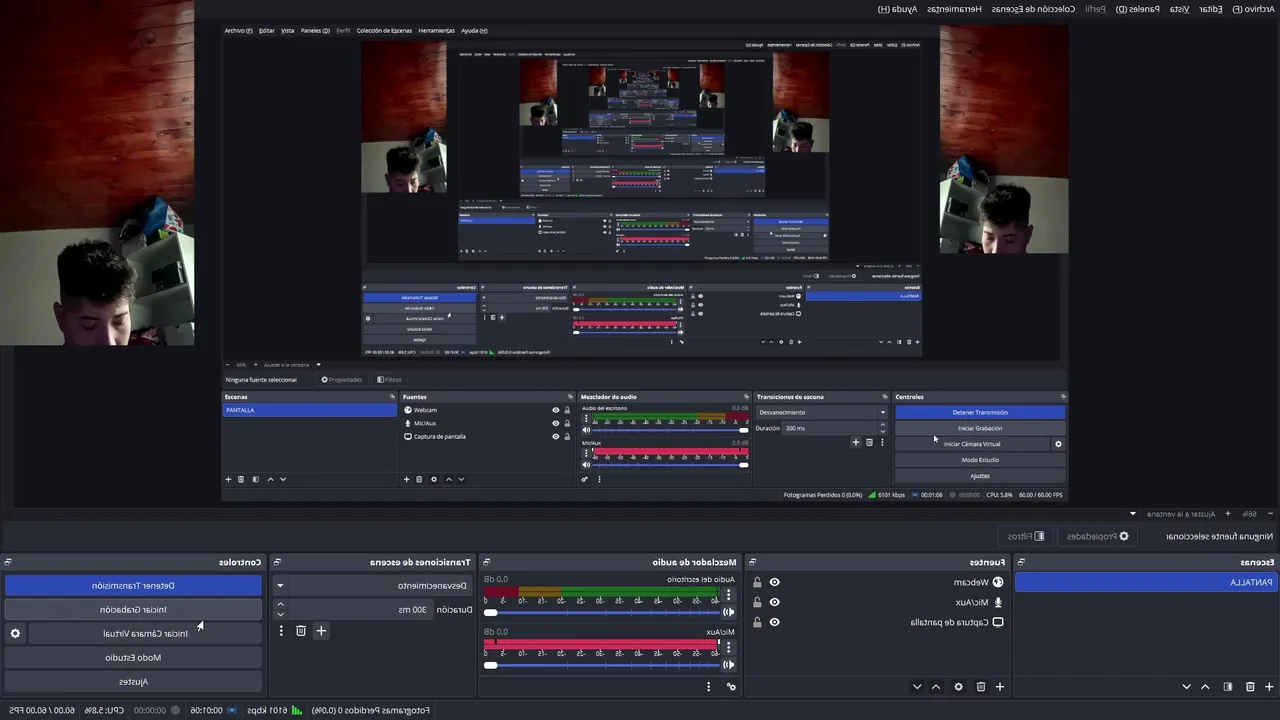Open audio mixer bottom three-dot menu

(708, 687)
